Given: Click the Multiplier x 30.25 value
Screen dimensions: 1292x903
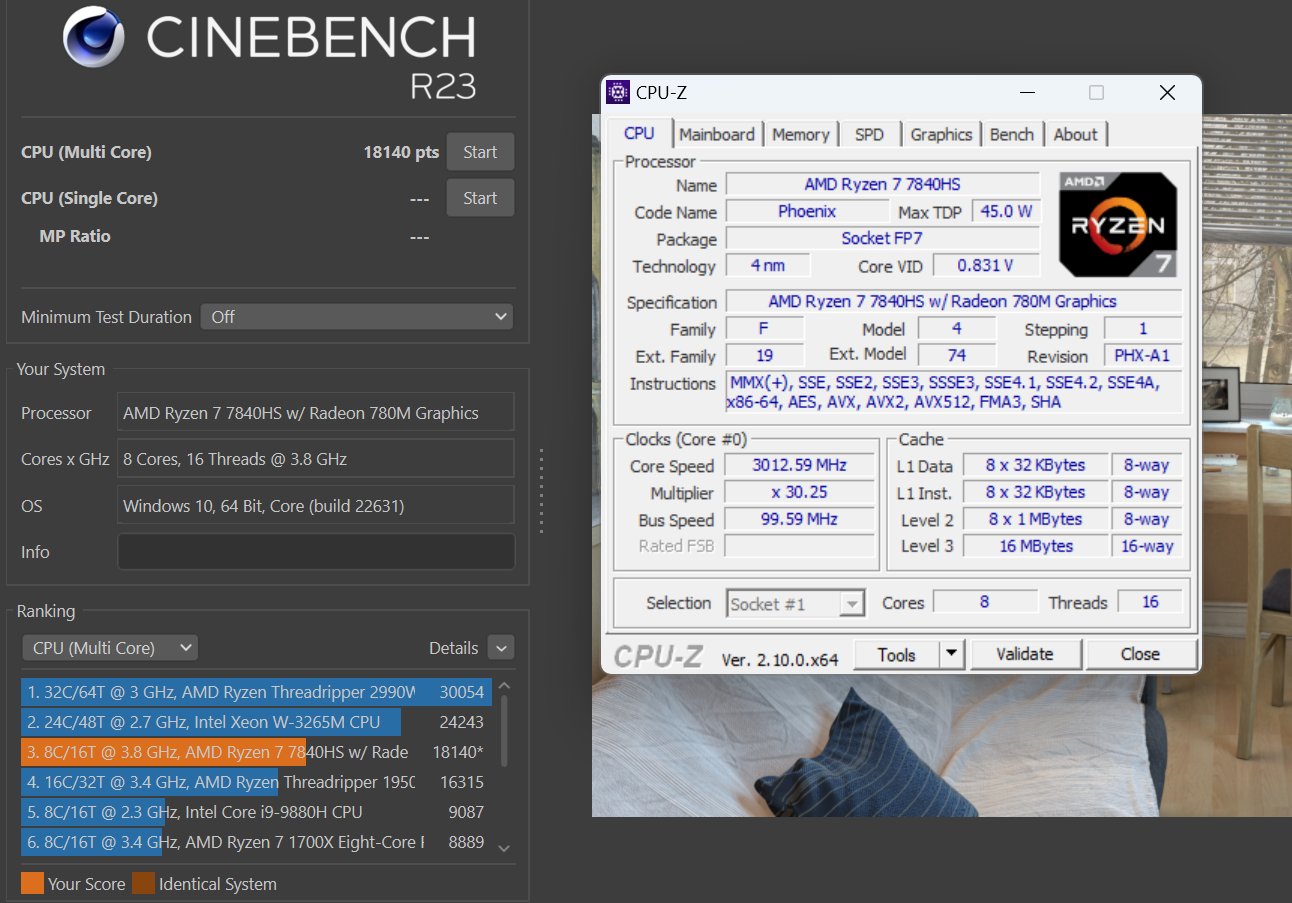Looking at the screenshot, I should click(800, 492).
